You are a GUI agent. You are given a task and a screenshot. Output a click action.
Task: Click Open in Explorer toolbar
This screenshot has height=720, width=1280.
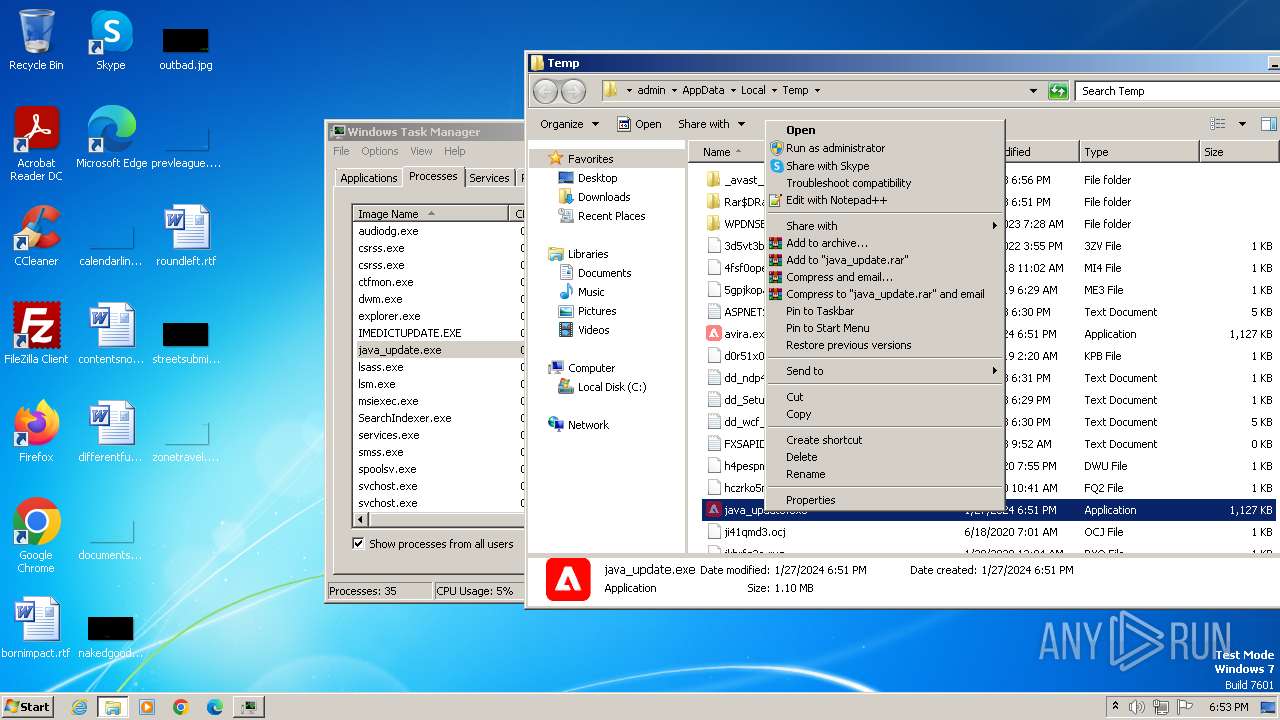click(x=639, y=124)
